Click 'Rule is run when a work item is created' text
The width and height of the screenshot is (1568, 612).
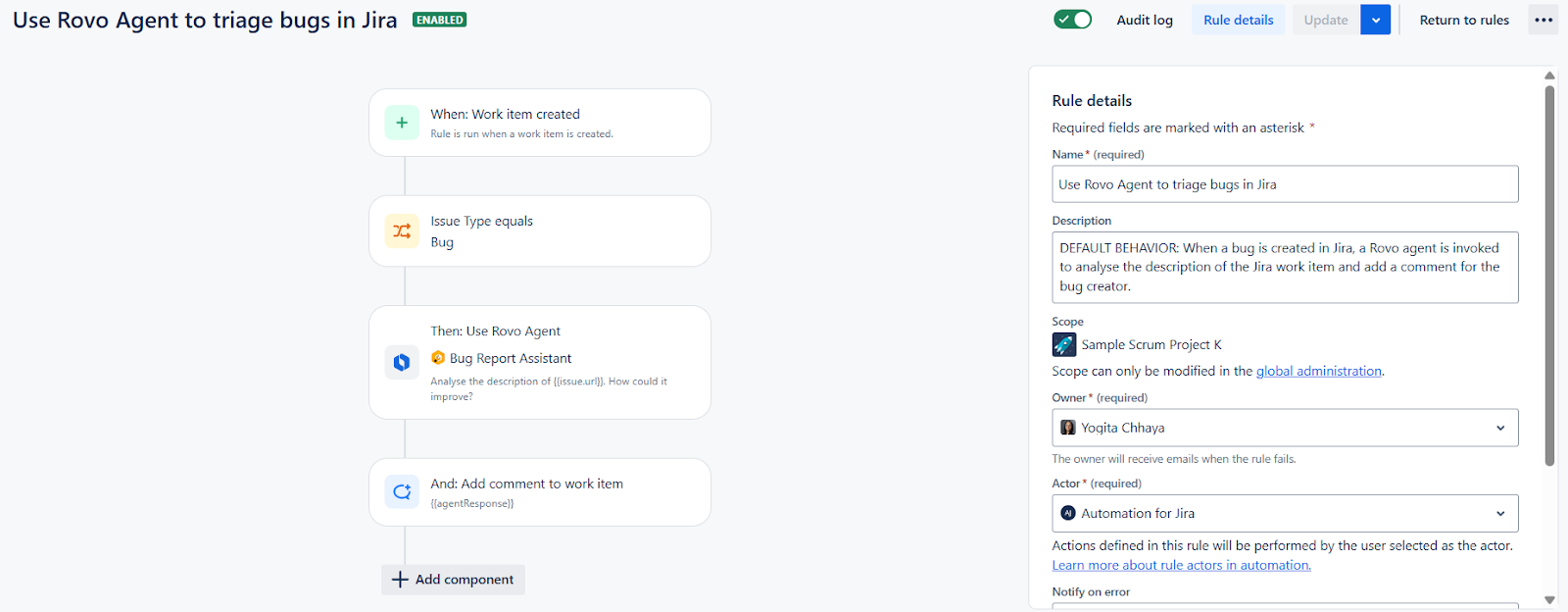pos(521,133)
